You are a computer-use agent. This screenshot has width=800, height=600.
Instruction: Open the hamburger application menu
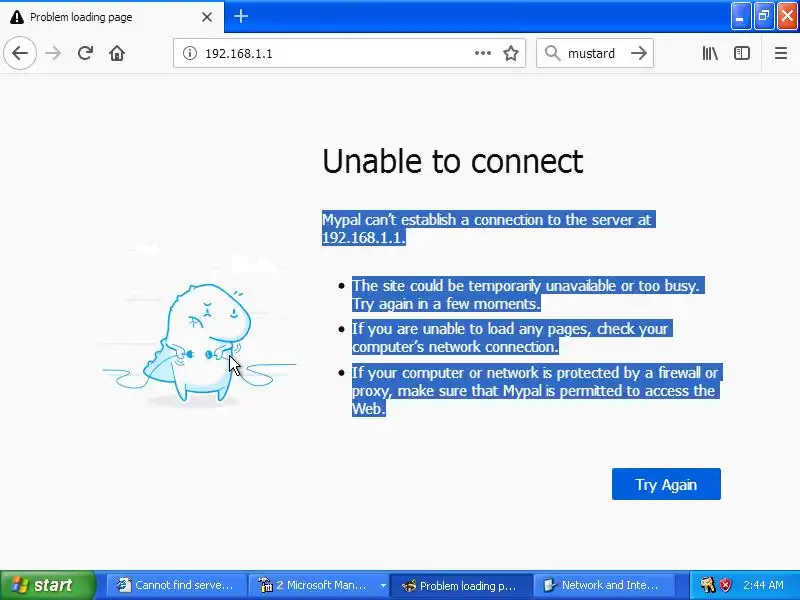pos(781,53)
